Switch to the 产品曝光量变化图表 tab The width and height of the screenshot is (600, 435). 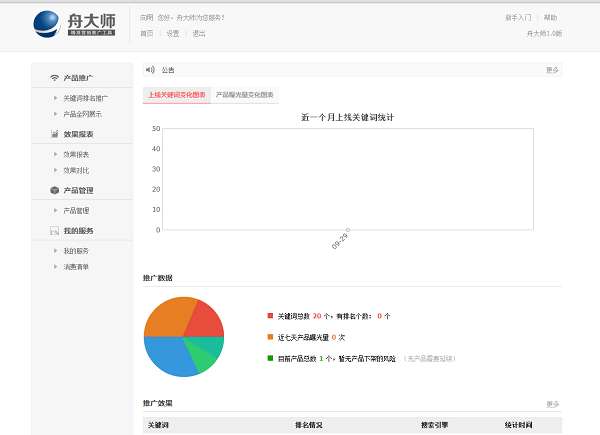click(245, 94)
